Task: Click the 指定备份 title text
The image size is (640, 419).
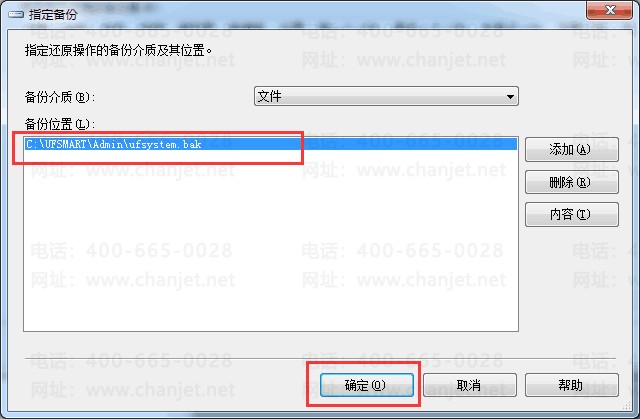Action: click(x=53, y=15)
